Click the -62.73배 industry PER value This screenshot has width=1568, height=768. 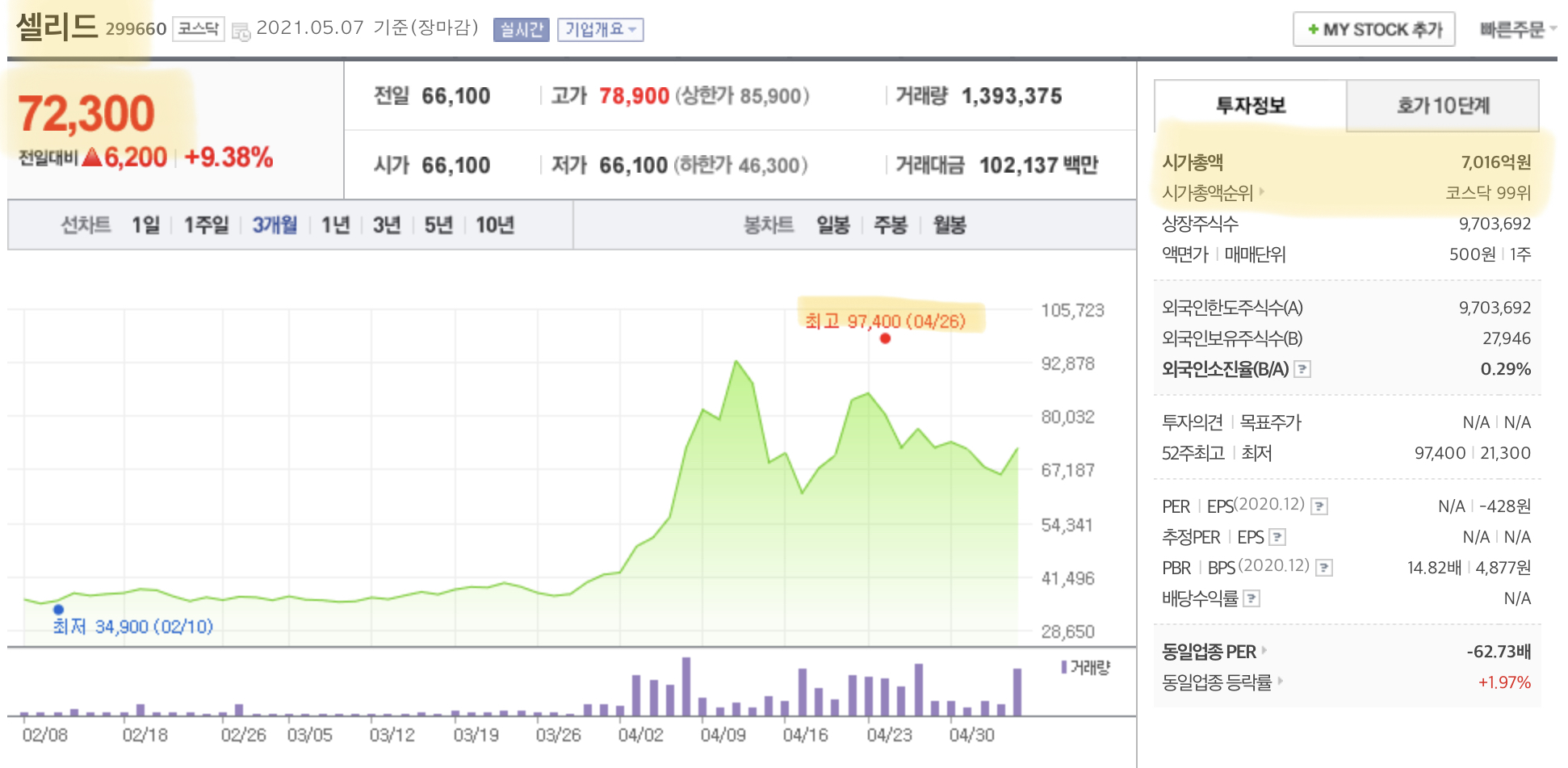[x=1499, y=652]
